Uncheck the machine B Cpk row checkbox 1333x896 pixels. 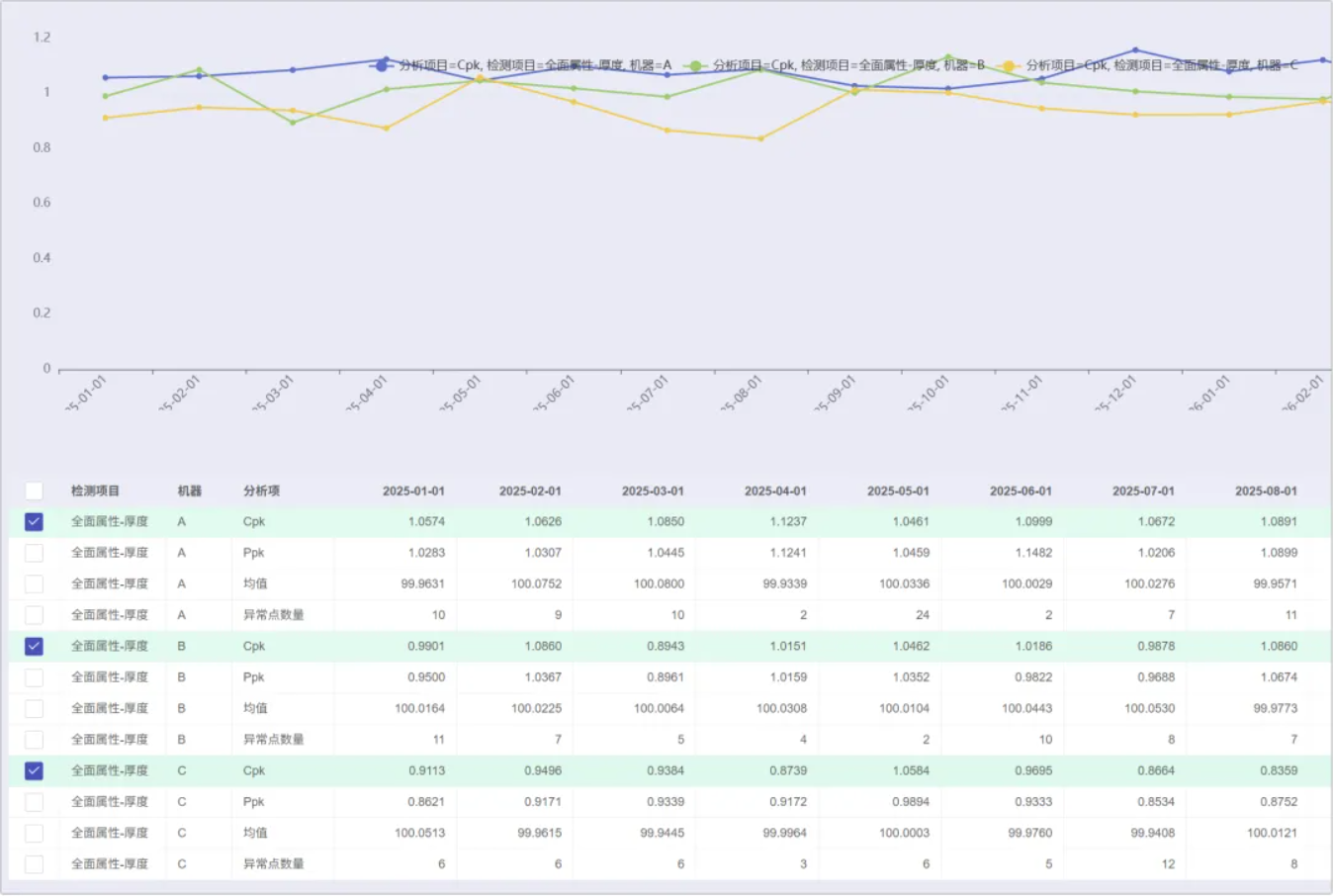click(34, 646)
